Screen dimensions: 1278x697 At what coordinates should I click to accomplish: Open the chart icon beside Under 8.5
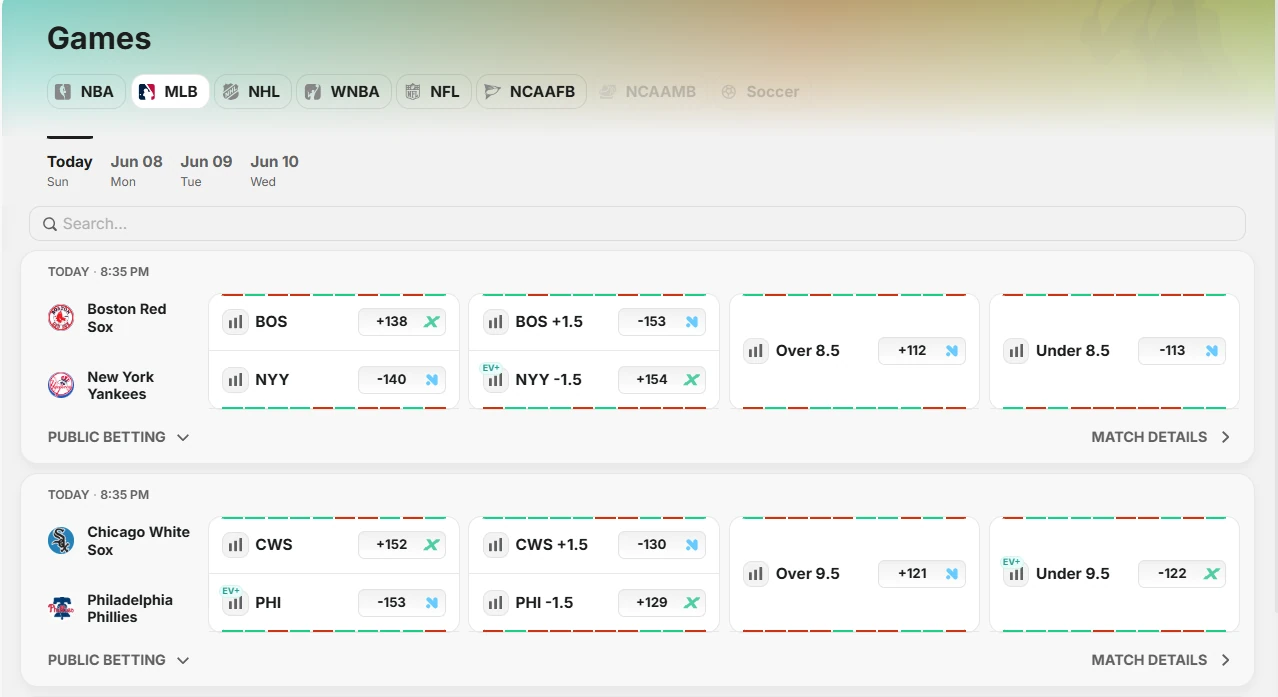coord(1016,351)
